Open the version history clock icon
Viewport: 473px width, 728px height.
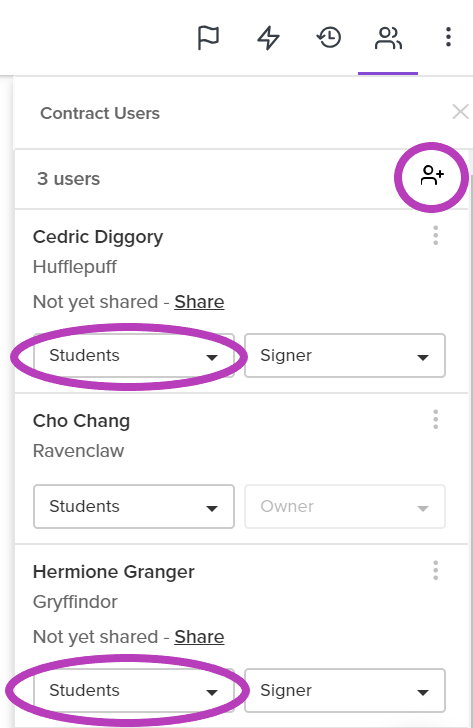point(329,38)
